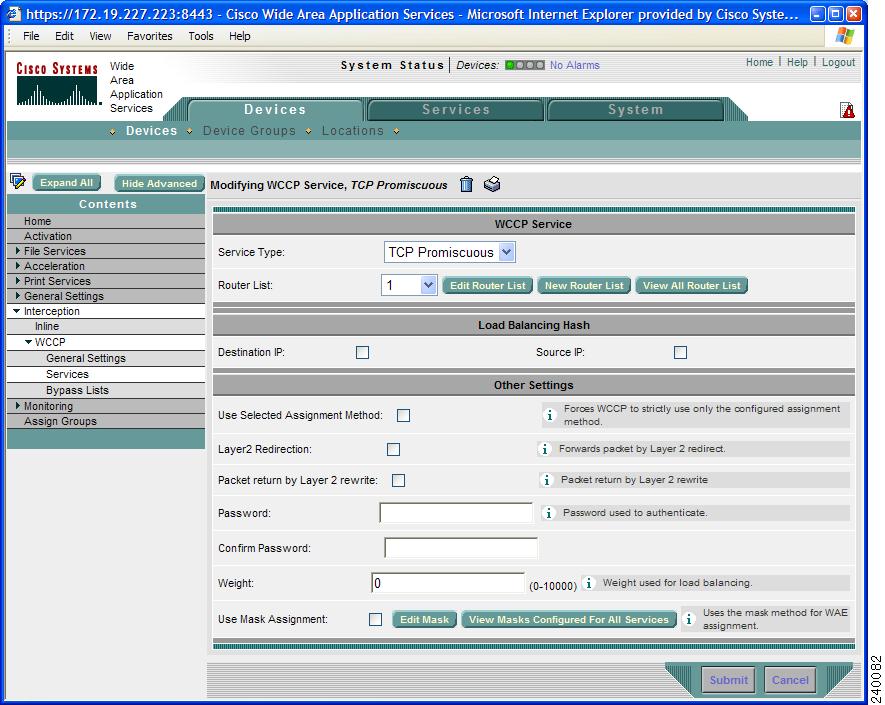
Task: Click the info icon beside Password description
Action: [548, 513]
